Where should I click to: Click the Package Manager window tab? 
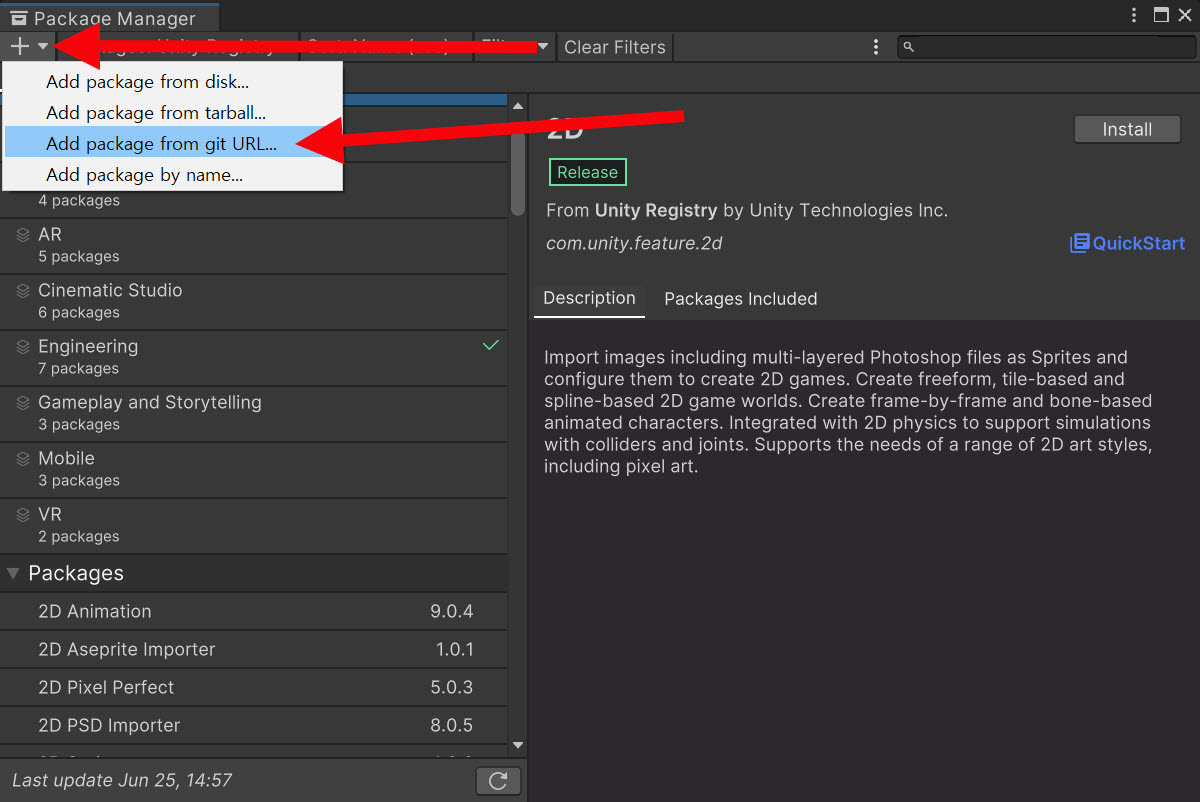[110, 17]
